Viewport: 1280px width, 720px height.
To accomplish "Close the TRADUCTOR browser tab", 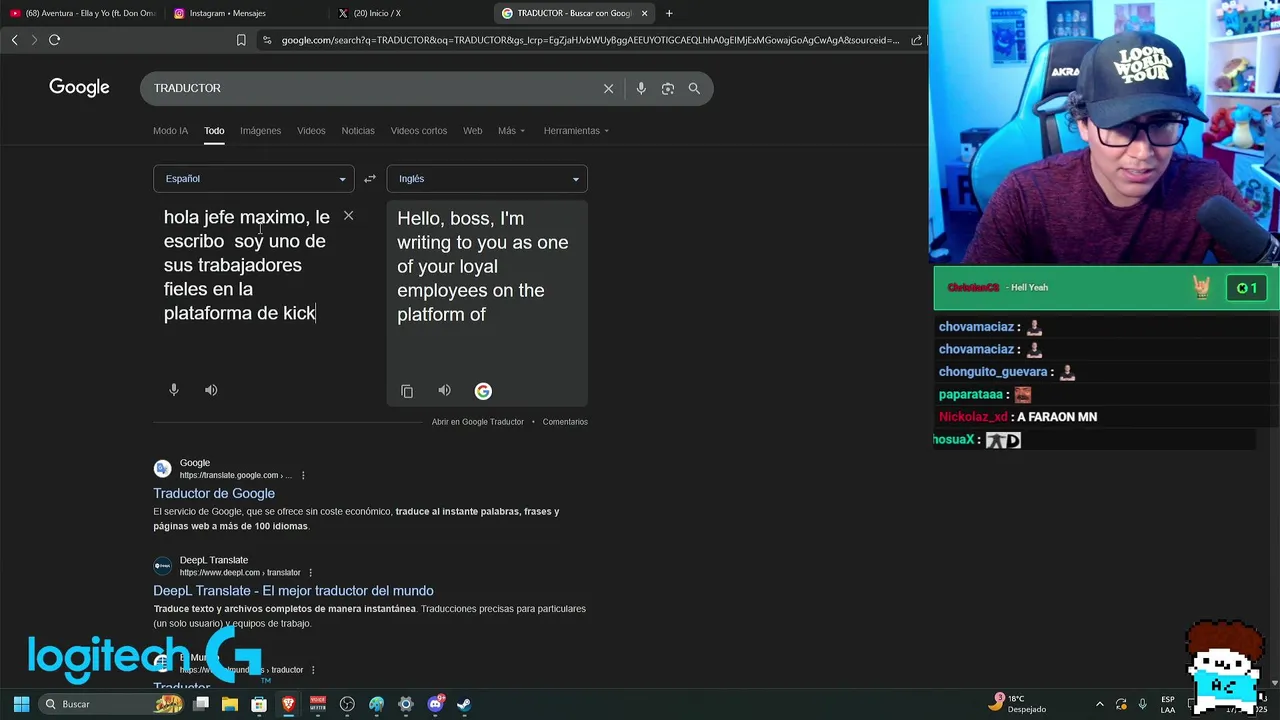I will (644, 13).
